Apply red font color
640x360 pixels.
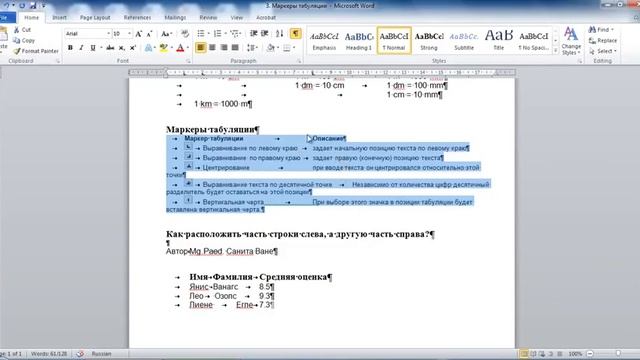coord(180,48)
